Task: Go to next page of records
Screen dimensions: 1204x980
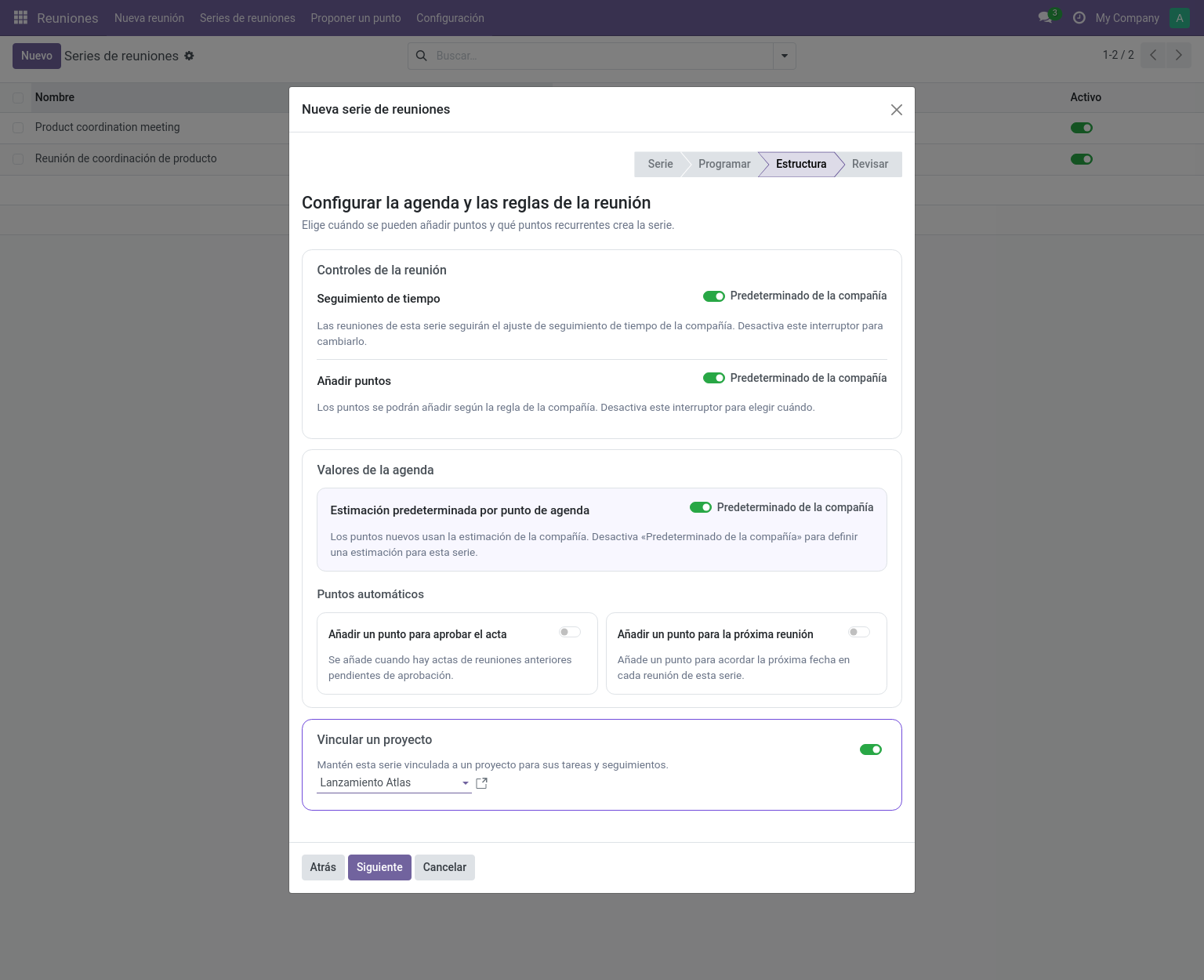Action: [1179, 55]
